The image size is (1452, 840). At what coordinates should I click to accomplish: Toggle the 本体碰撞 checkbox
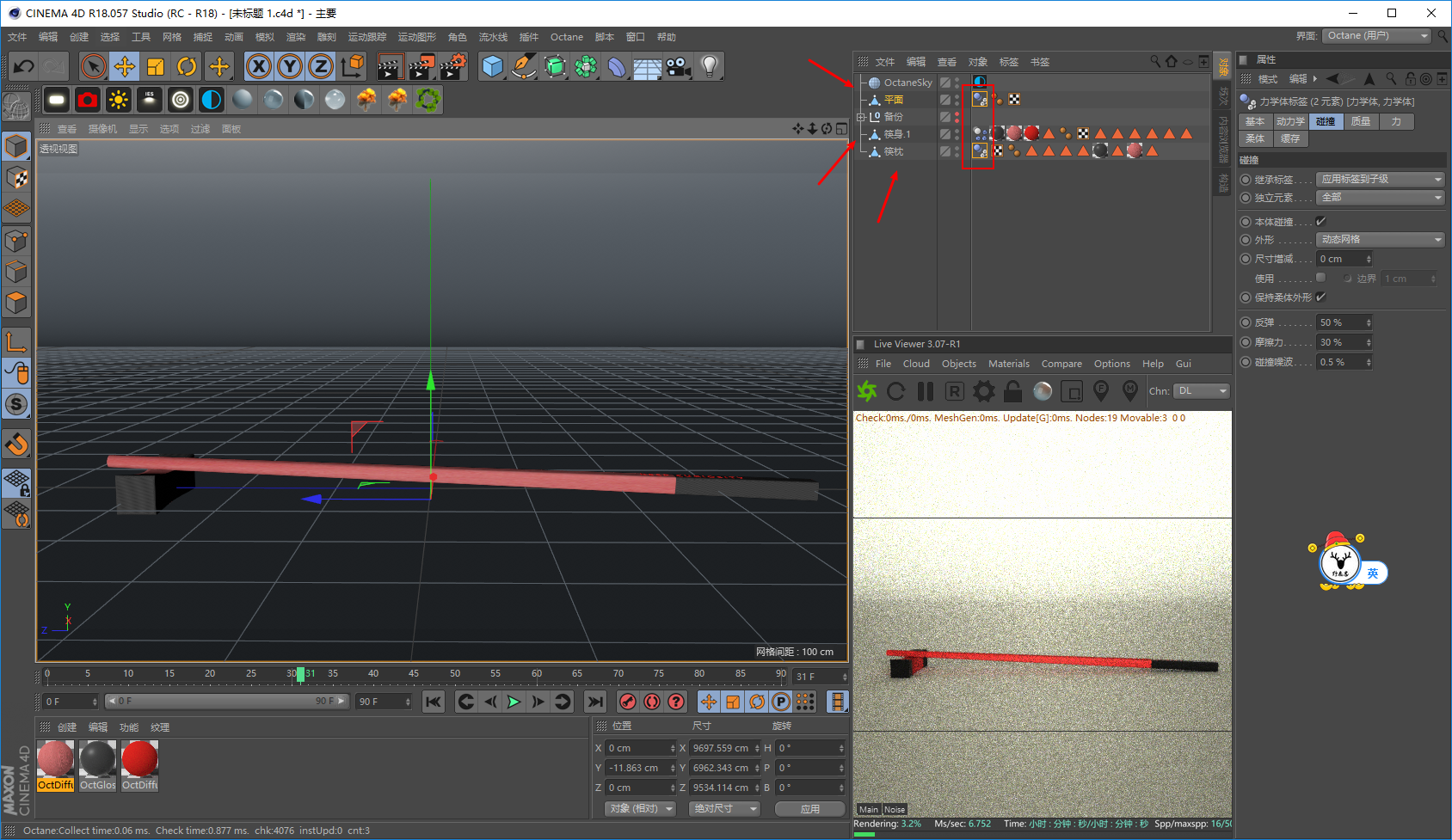[1321, 221]
